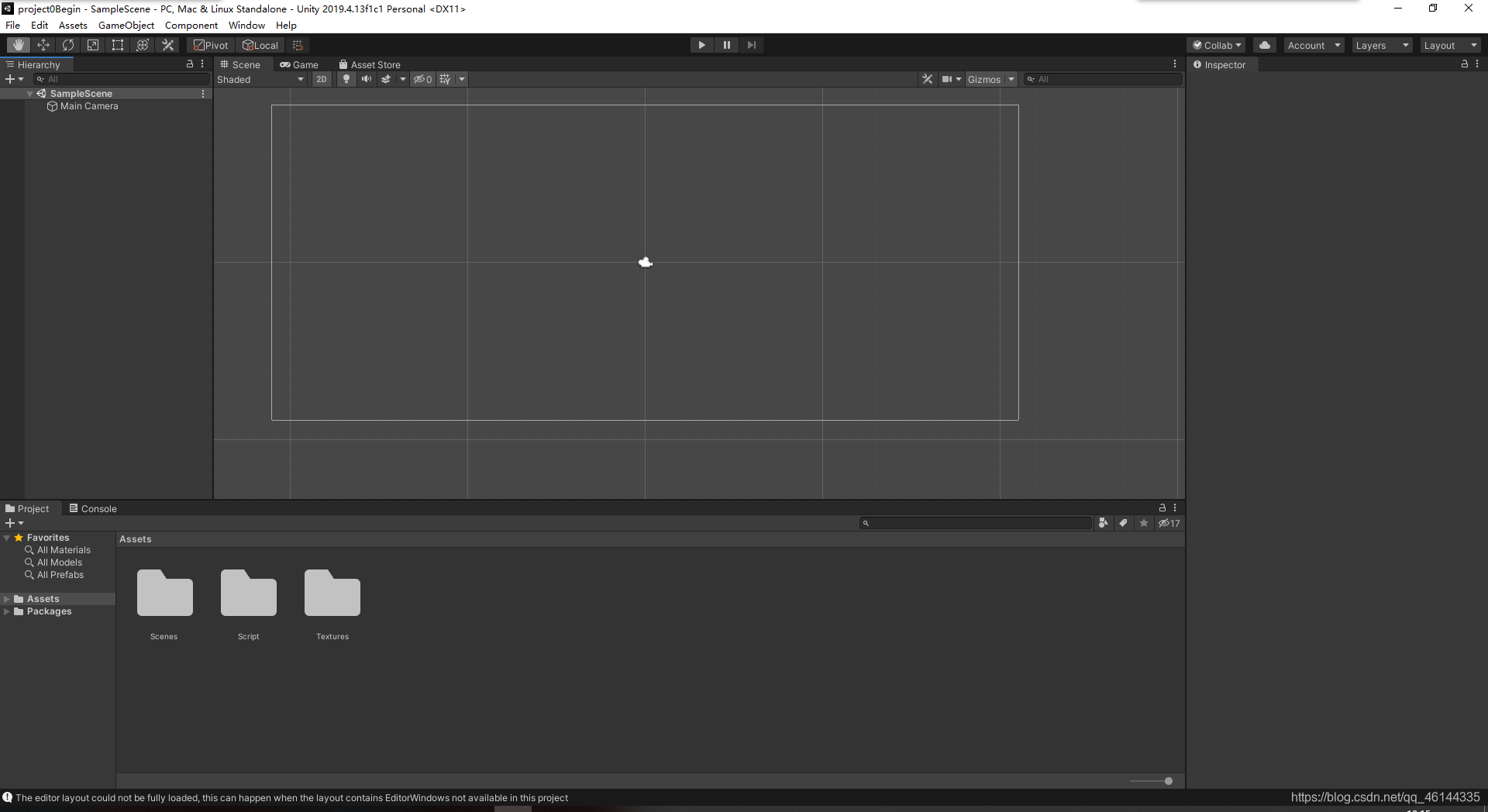Lock the Hierarchy panel
This screenshot has height=812, width=1488.
pos(190,64)
